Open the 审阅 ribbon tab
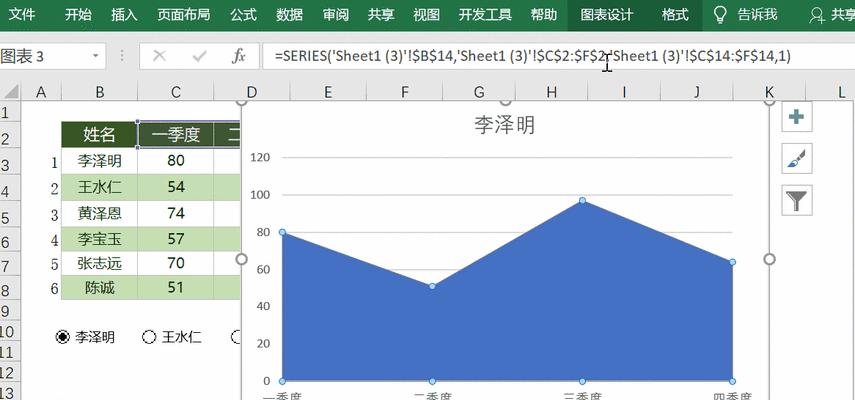The width and height of the screenshot is (855, 400). pyautogui.click(x=335, y=15)
